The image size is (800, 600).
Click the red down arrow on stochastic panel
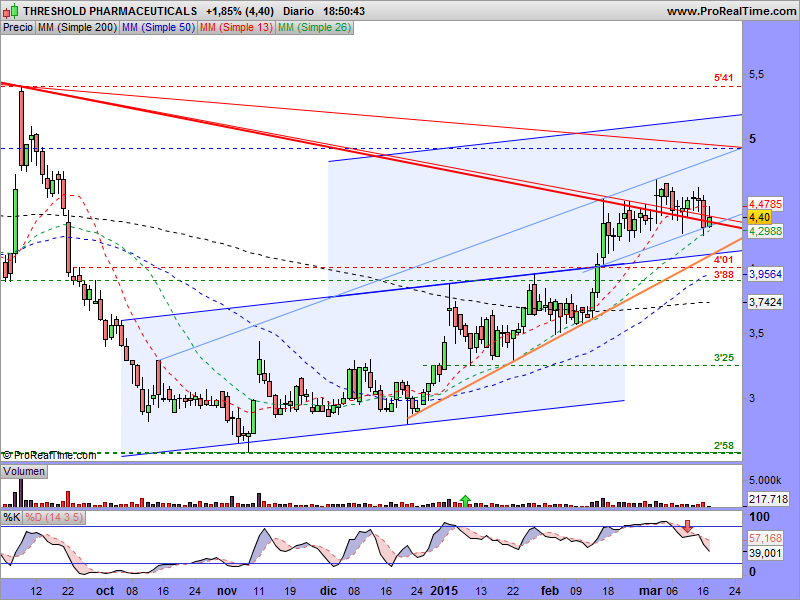point(688,527)
